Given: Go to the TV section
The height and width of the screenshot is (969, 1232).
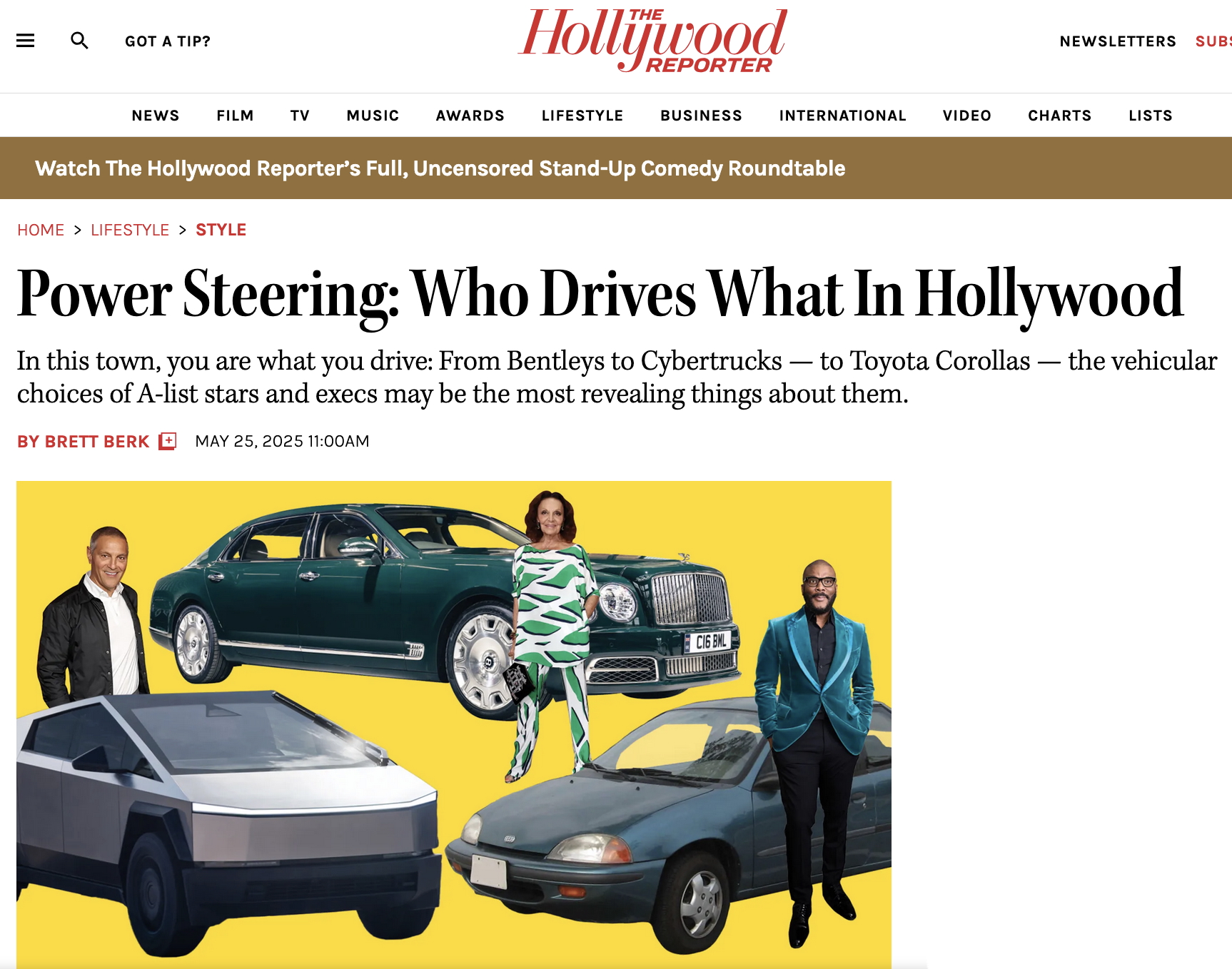Looking at the screenshot, I should [x=301, y=116].
